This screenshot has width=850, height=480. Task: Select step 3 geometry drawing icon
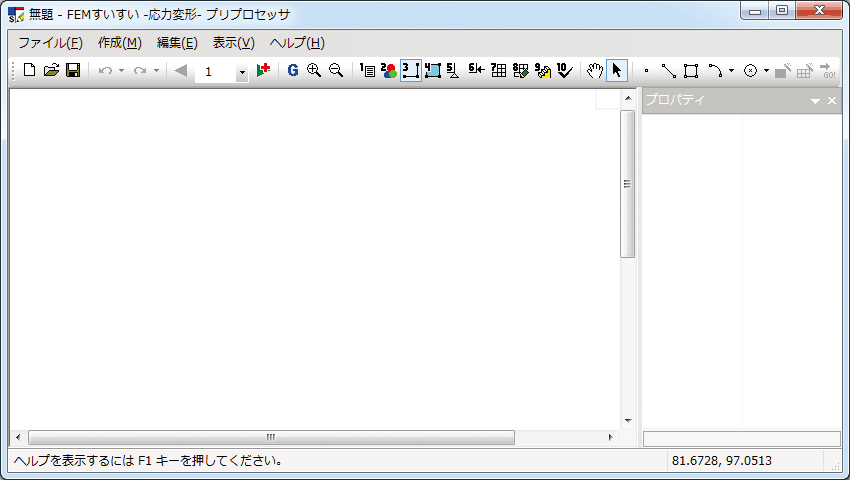[411, 71]
